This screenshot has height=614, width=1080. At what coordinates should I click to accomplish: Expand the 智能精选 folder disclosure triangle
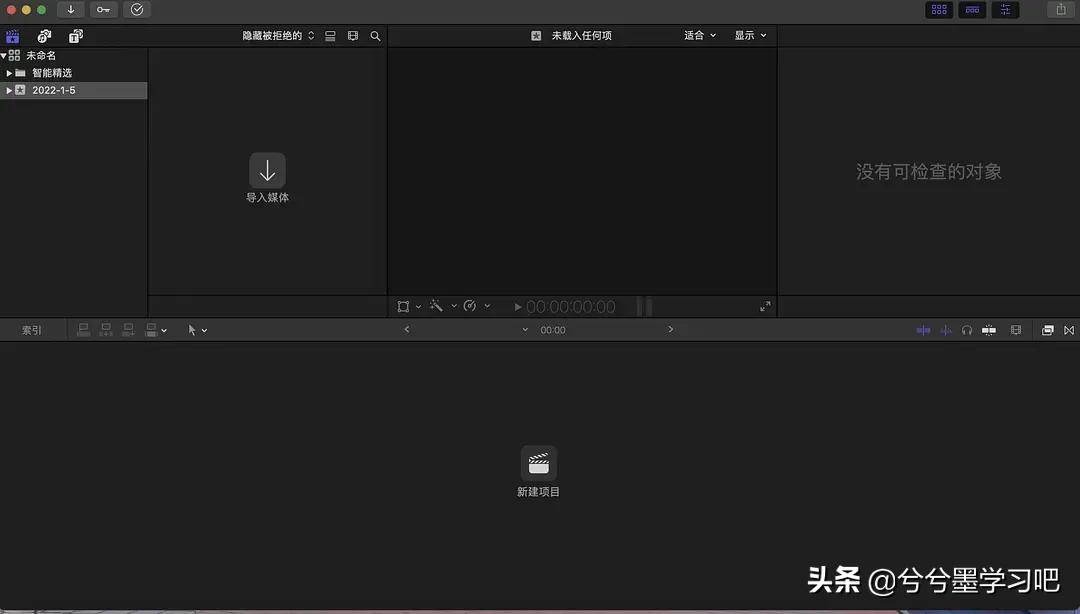[x=10, y=72]
